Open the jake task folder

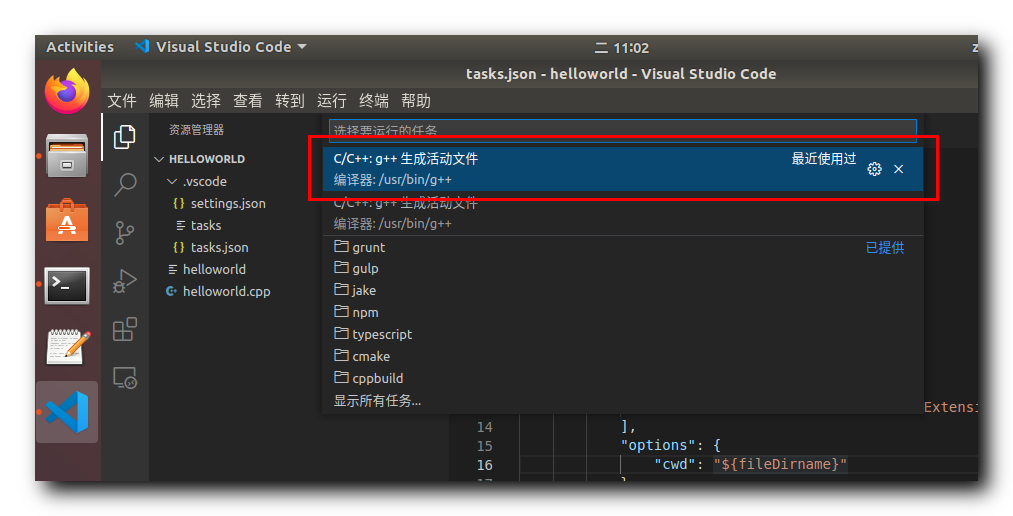(623, 291)
